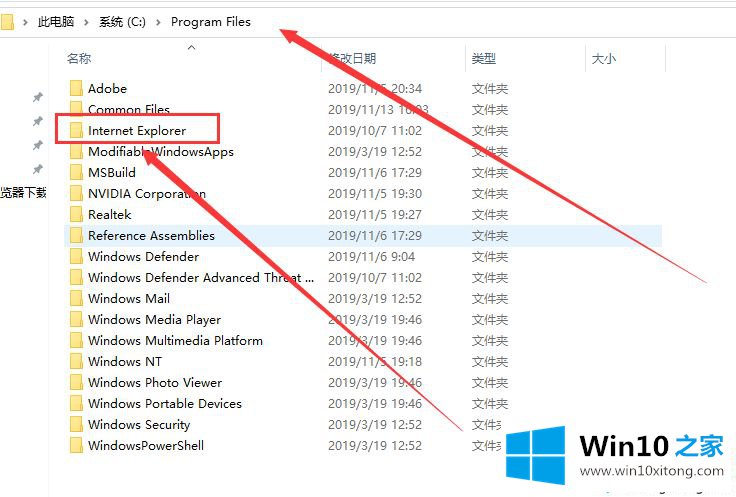
Task: Select Windows Multimedia Platform folder name
Action: [x=176, y=340]
